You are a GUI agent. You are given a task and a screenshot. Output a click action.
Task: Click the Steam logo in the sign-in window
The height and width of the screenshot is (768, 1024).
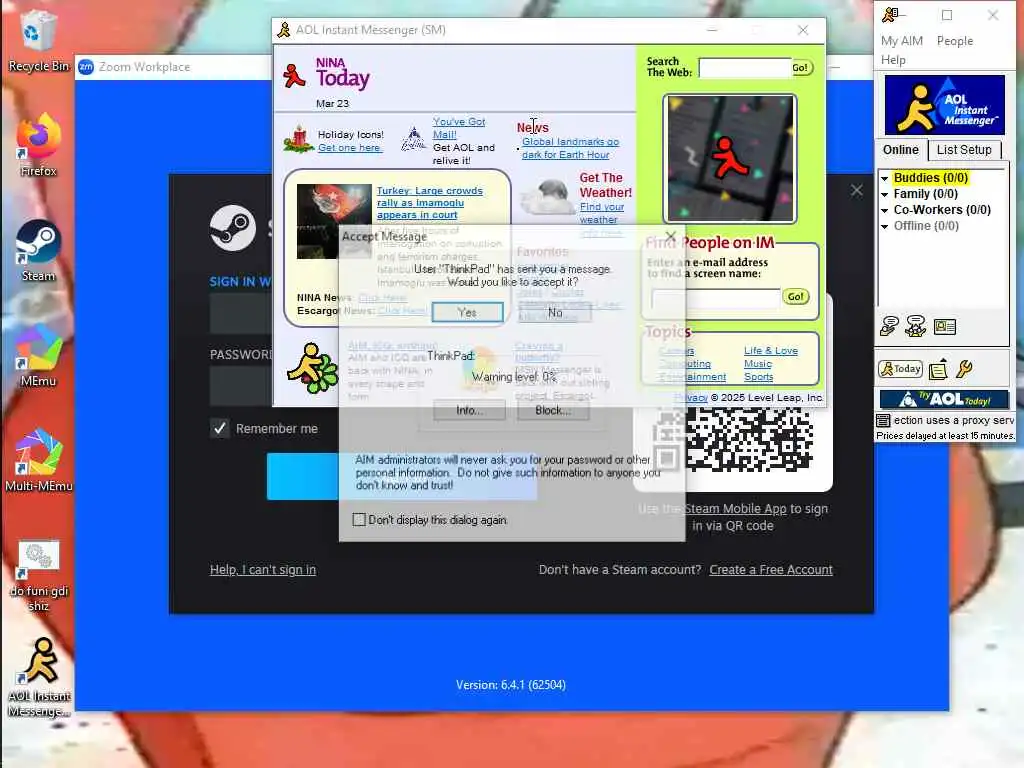coord(232,228)
